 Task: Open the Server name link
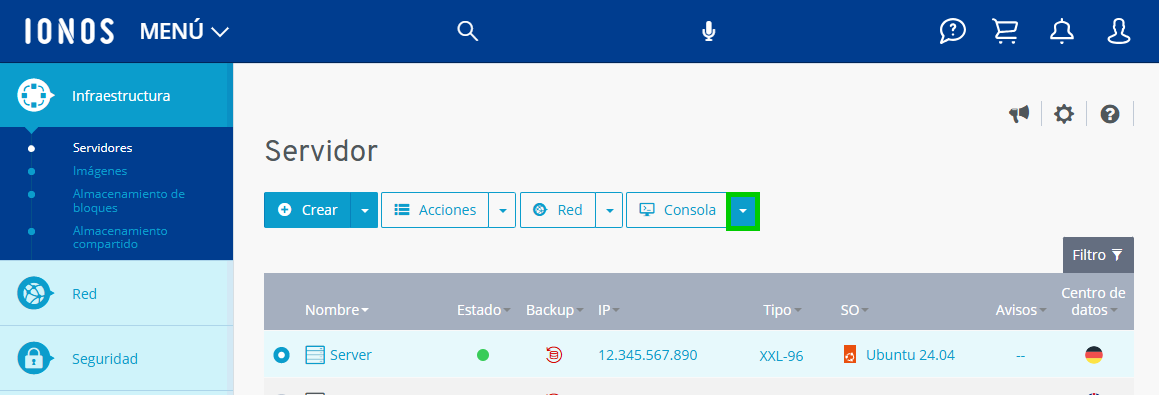click(350, 355)
